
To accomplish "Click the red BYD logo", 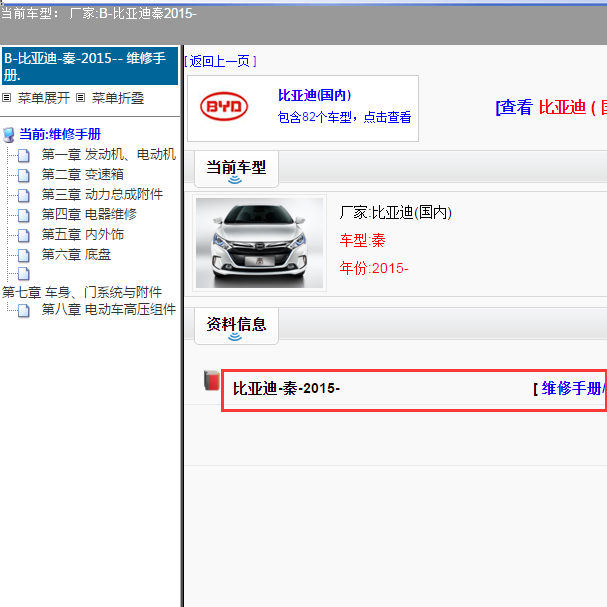I will [x=224, y=106].
